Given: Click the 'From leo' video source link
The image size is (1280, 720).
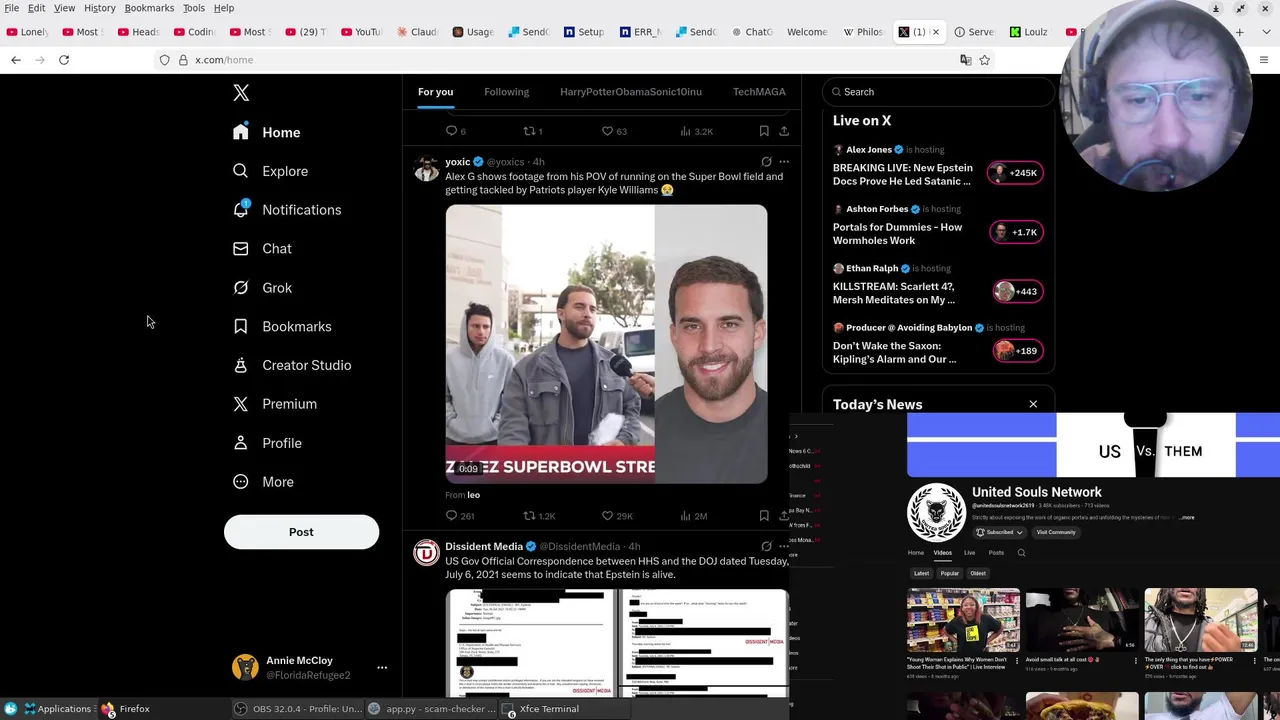Looking at the screenshot, I should click(x=462, y=495).
